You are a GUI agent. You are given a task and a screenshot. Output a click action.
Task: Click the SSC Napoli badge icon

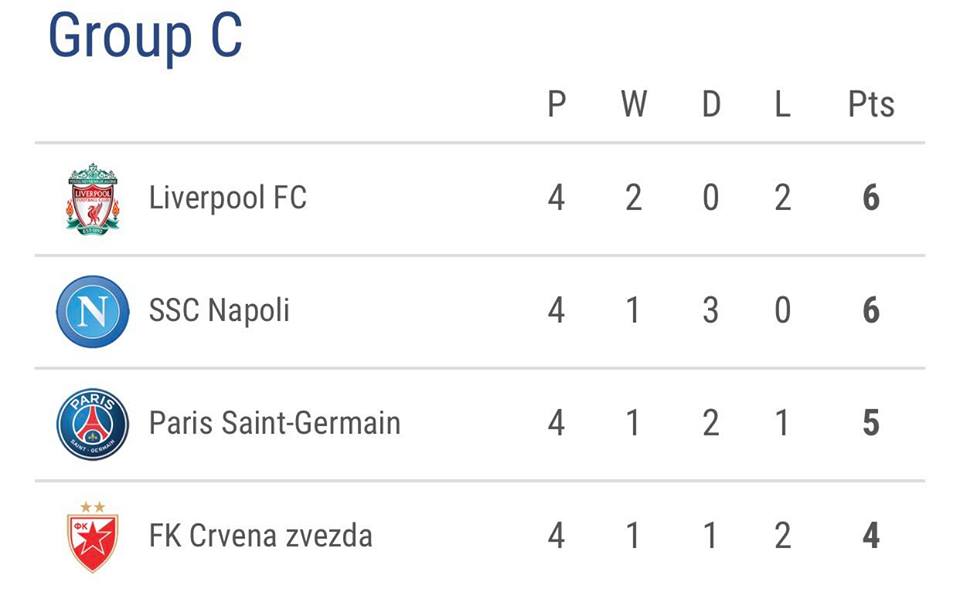(93, 311)
